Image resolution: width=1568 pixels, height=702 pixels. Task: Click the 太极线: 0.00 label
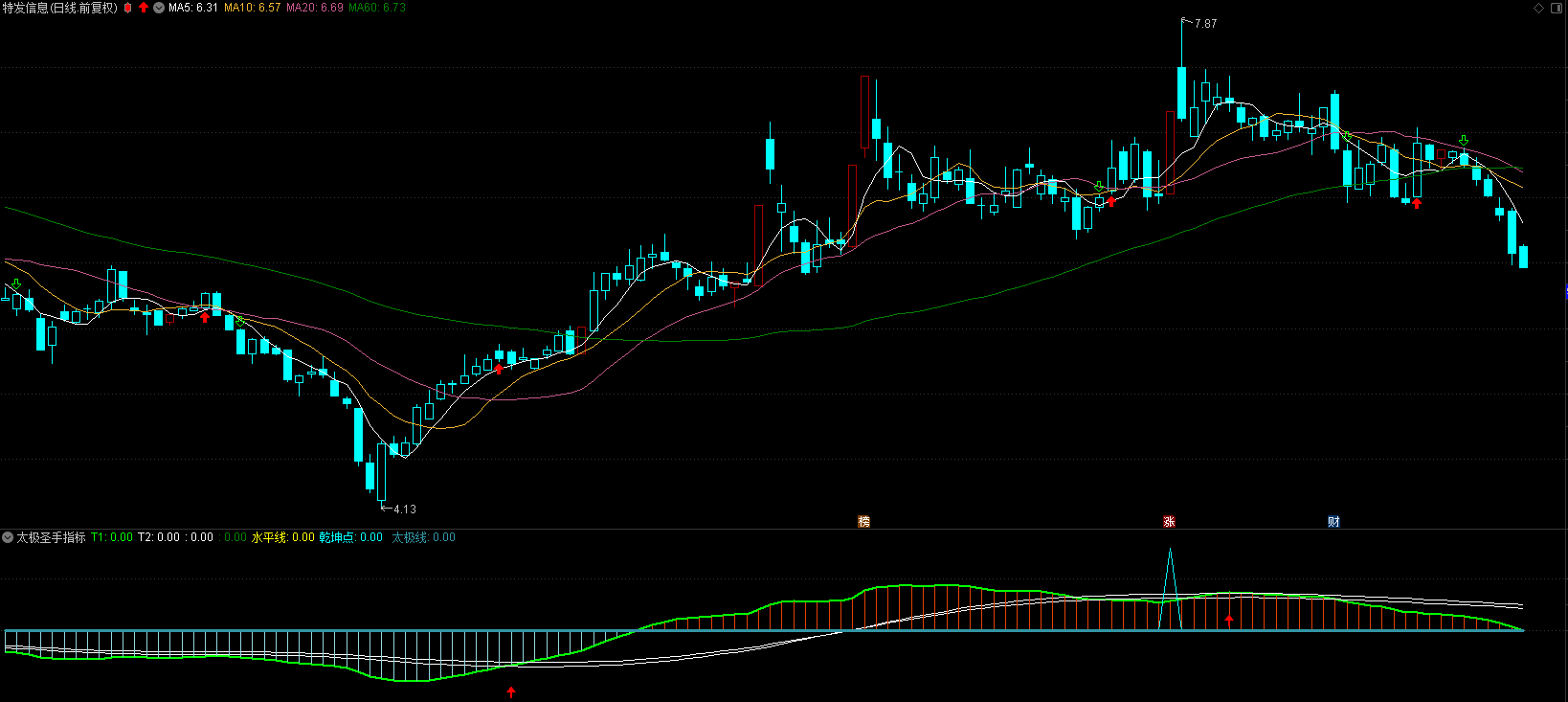[x=424, y=537]
